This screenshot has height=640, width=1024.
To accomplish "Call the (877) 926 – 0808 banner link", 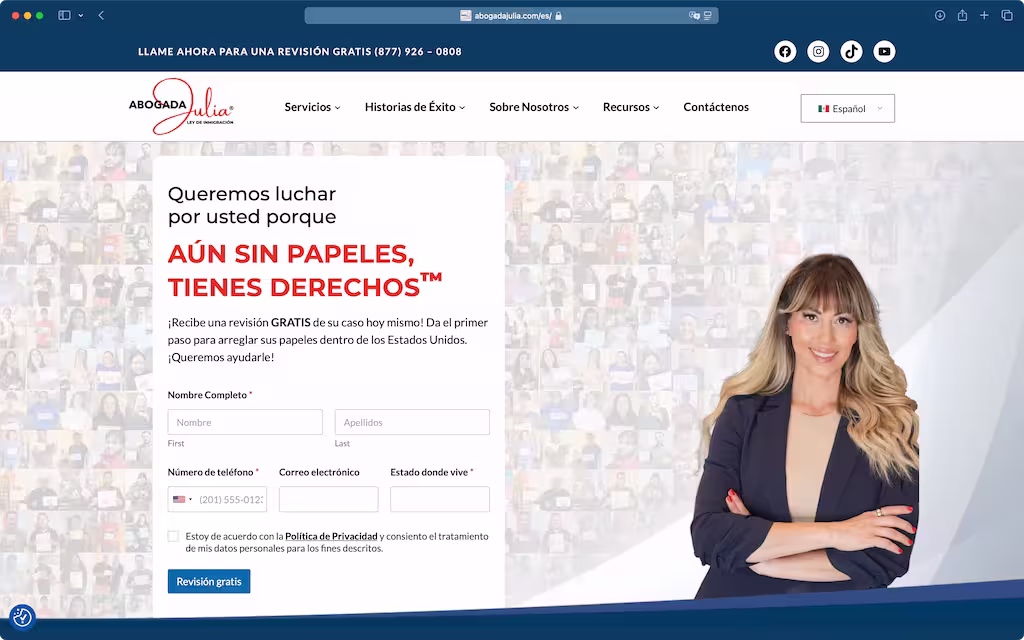I will 418,52.
